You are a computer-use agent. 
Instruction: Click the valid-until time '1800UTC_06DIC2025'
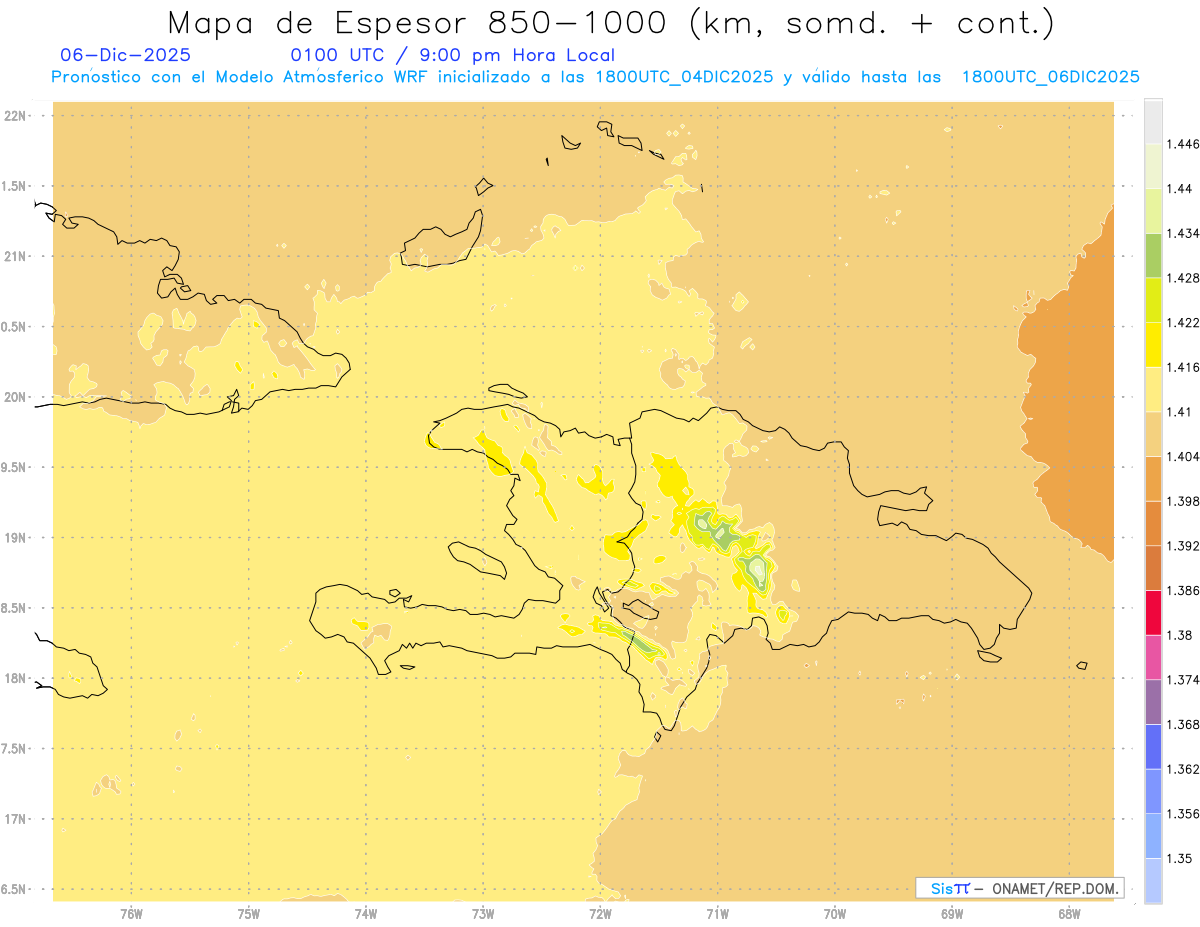(x=1050, y=77)
